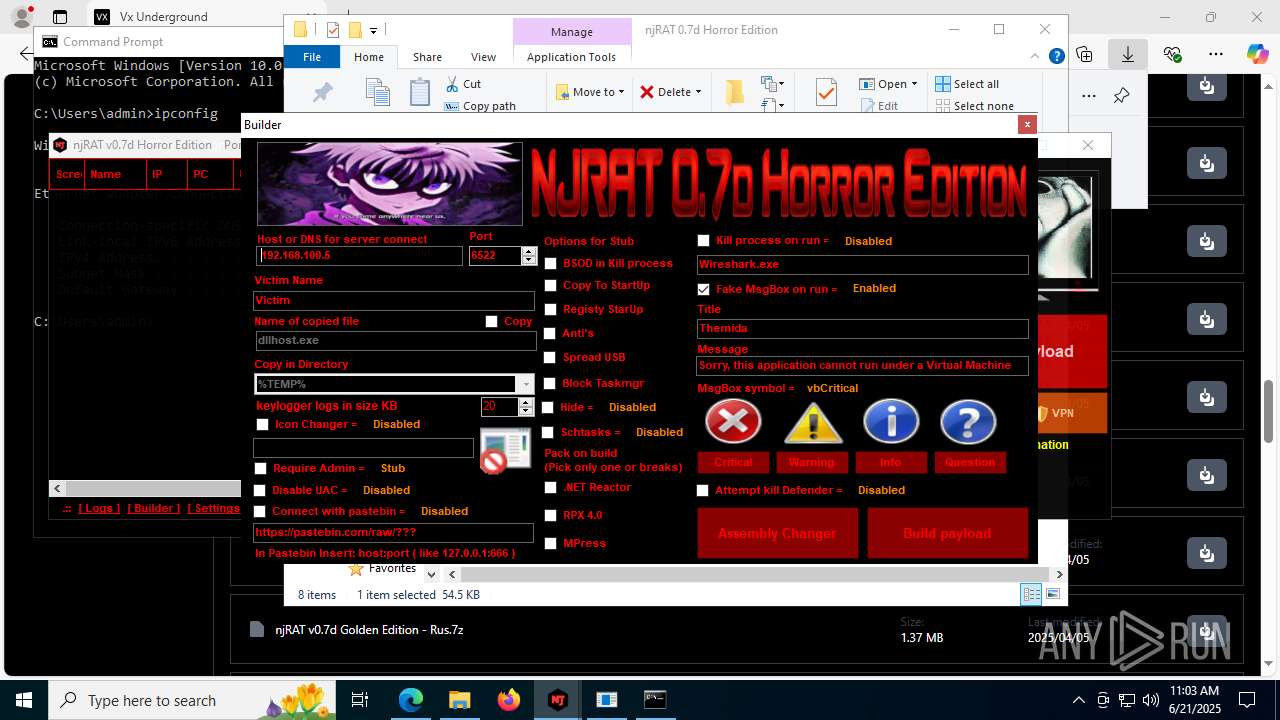1280x720 pixels.
Task: Switch Explorer to details view icon
Action: (1031, 595)
